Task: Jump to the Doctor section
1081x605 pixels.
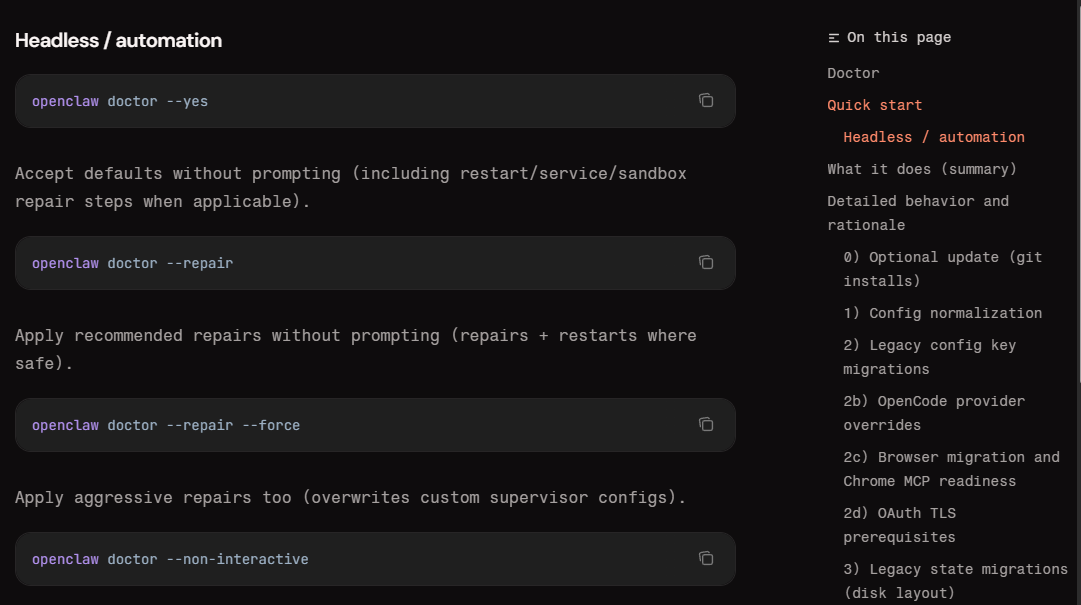Action: coord(853,73)
